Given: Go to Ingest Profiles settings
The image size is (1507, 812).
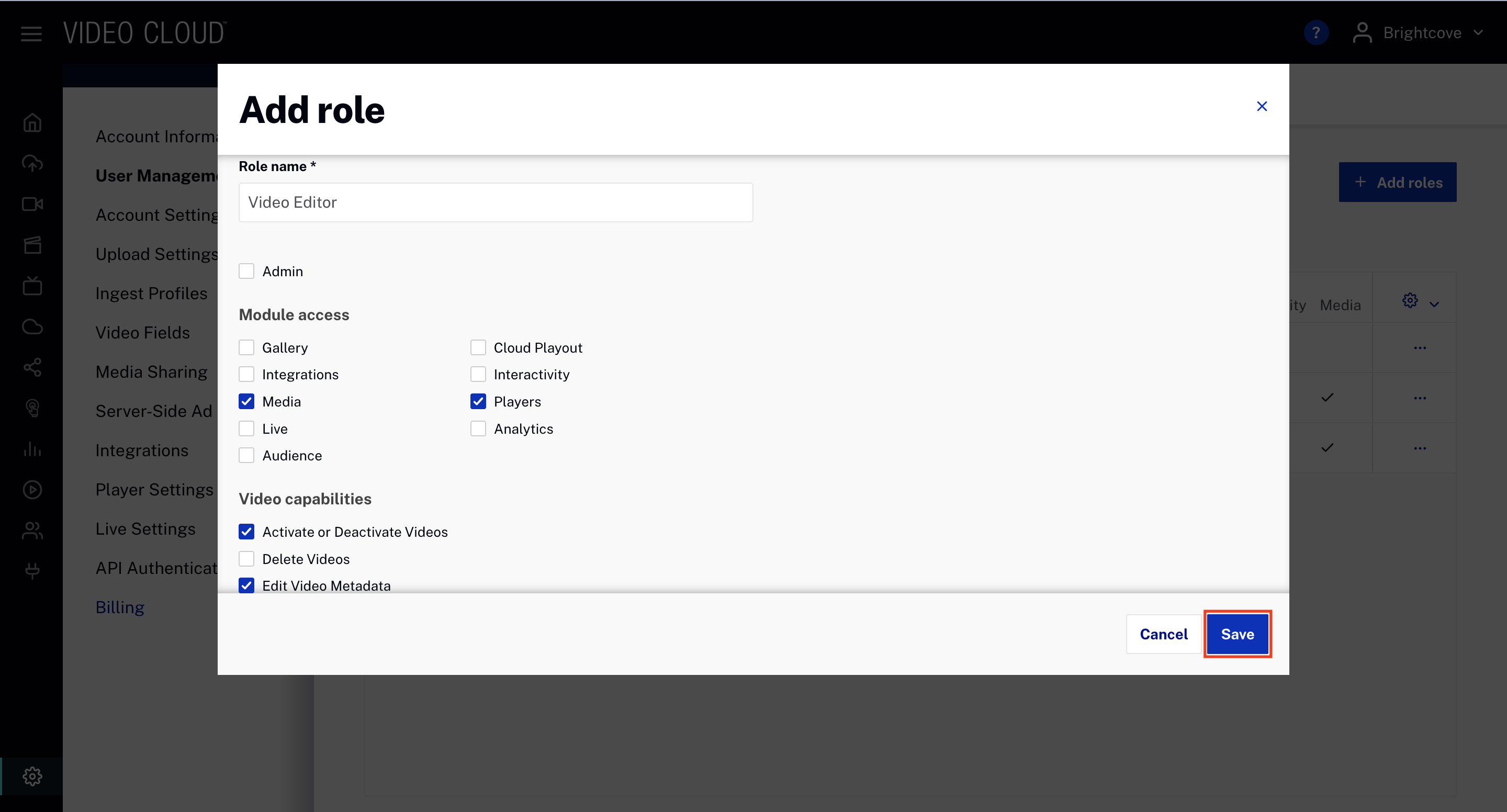Looking at the screenshot, I should (151, 293).
